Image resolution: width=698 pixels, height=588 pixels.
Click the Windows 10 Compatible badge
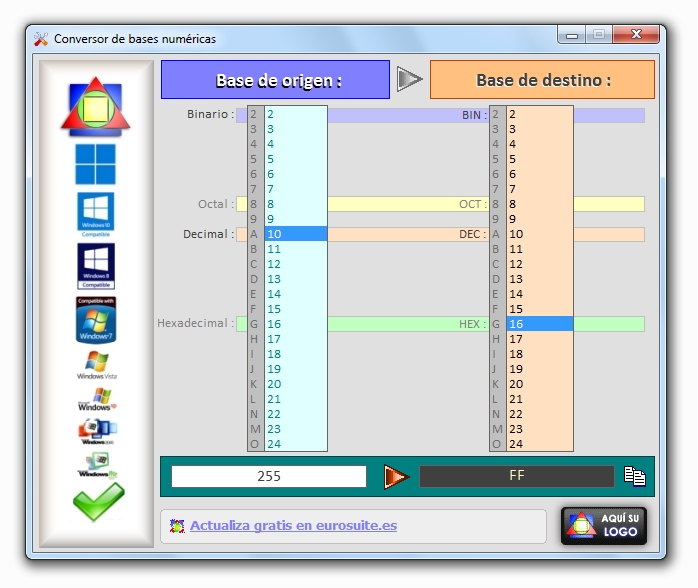point(96,214)
